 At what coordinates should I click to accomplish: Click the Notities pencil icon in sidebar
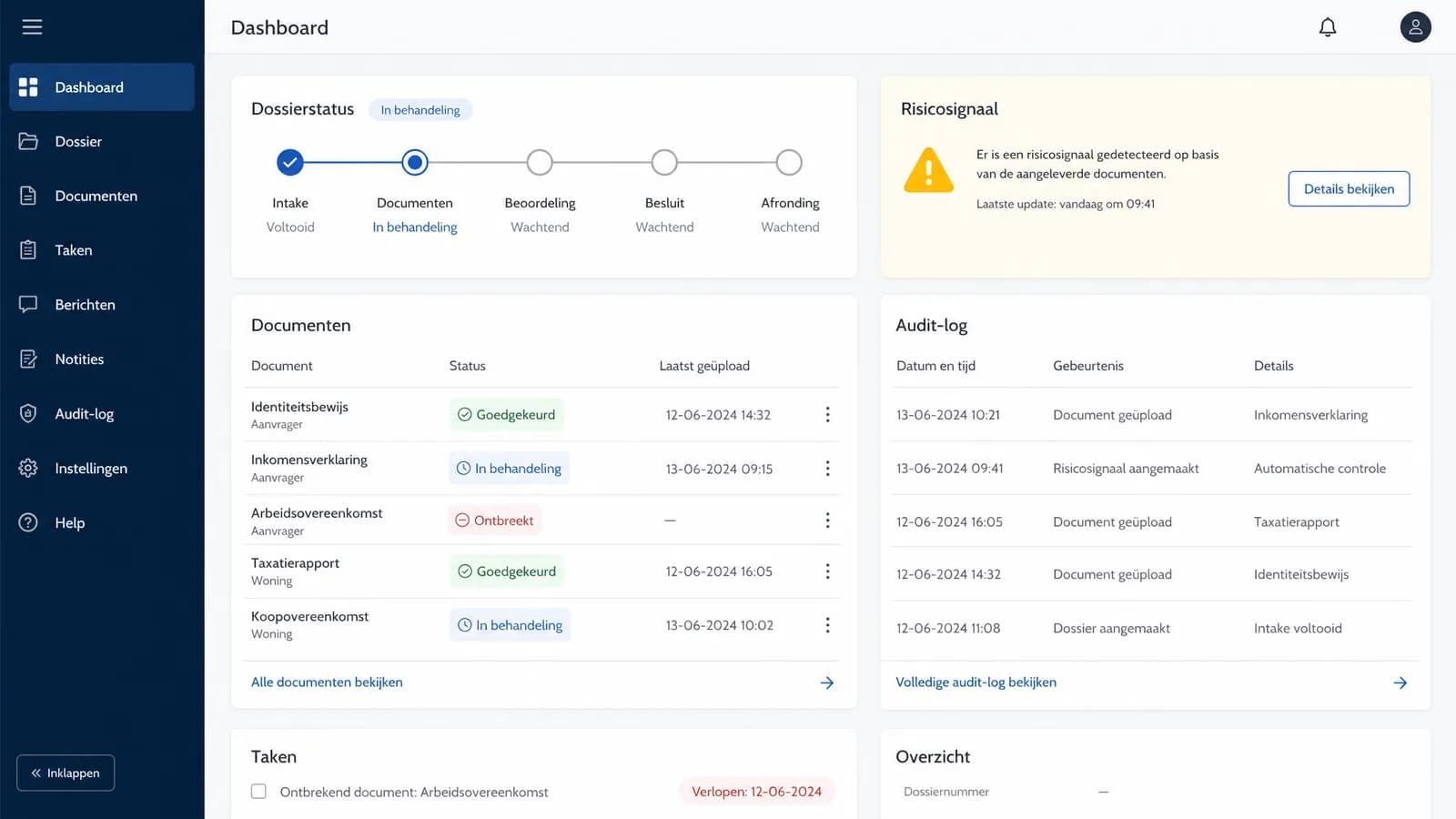28,359
